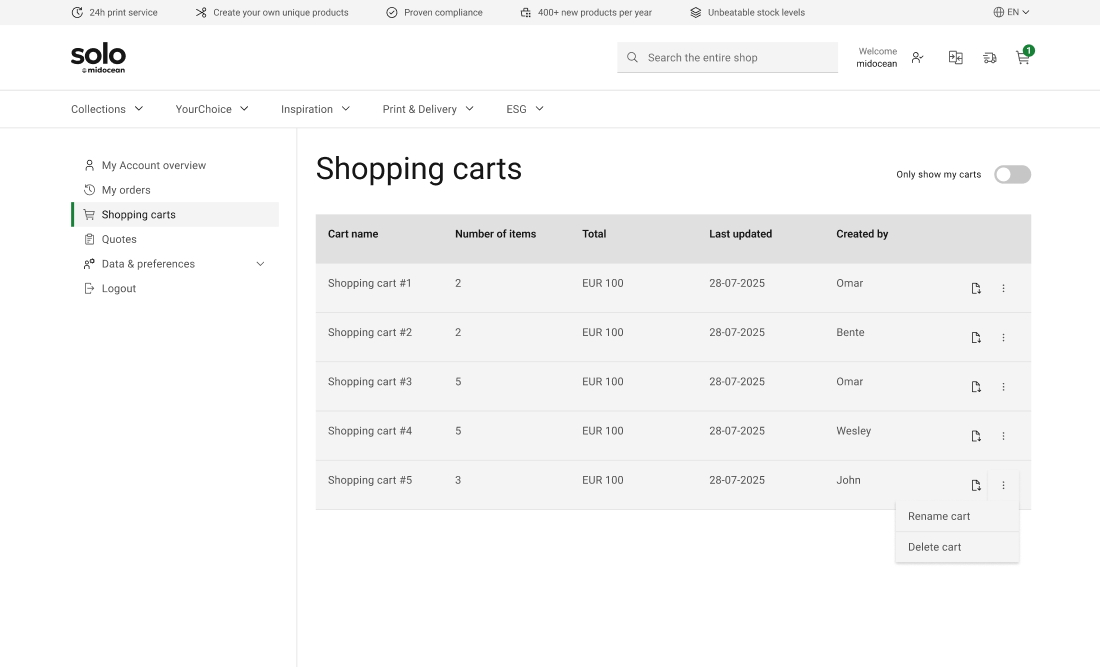Click the delivery truck icon
Image resolution: width=1100 pixels, height=667 pixels.
coord(989,58)
